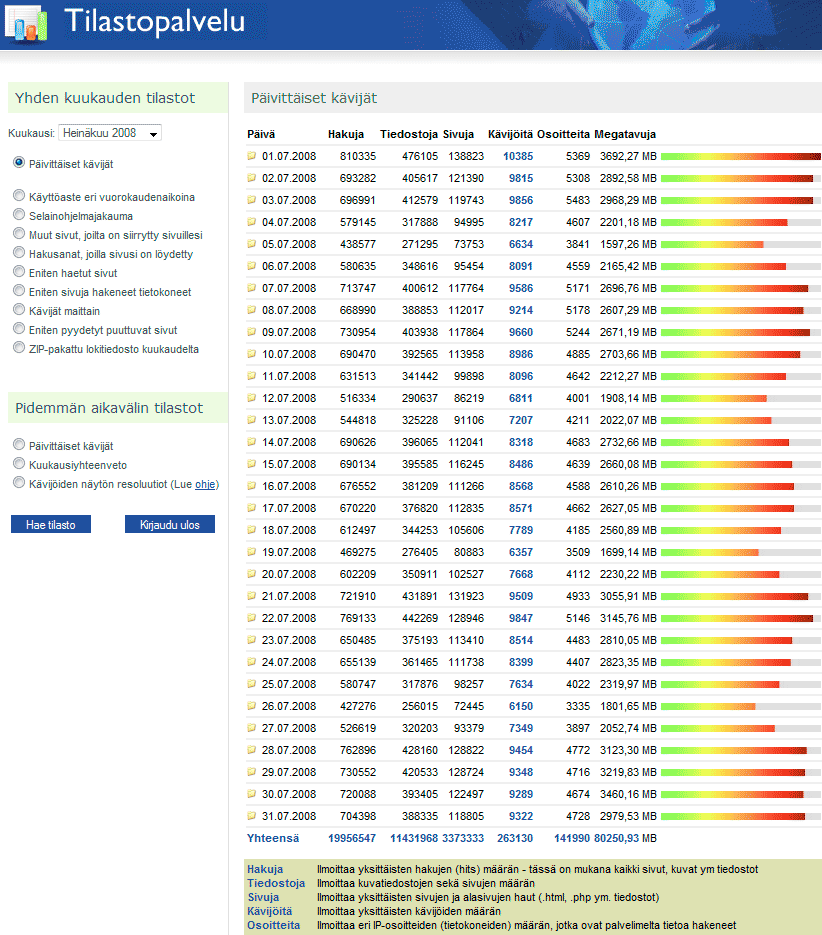Select Muut sivut, joilta on siirrytty sivuillesi
Viewport: 822px width, 935px height.
coord(19,233)
